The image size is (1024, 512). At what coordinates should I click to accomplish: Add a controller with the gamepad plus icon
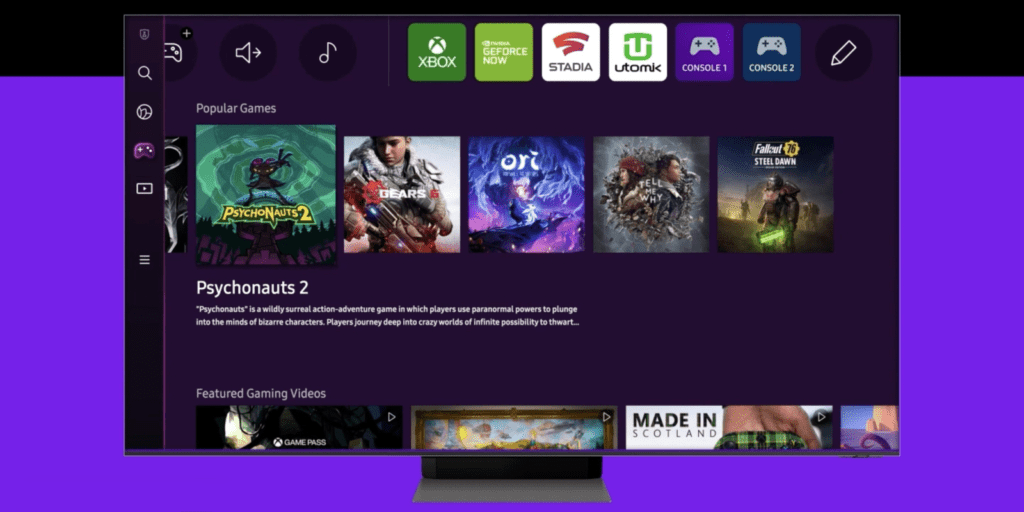click(x=175, y=52)
